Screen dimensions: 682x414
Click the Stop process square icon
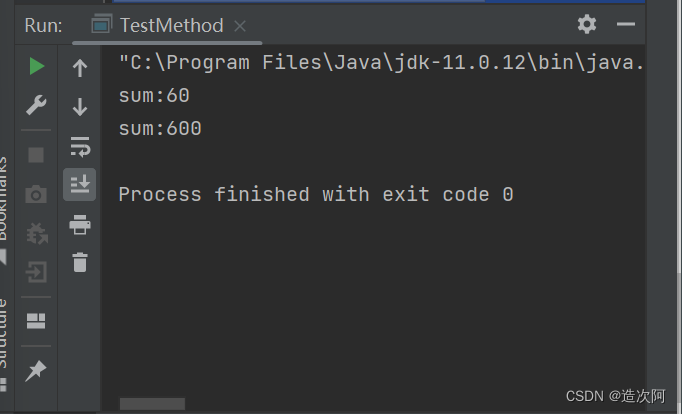coord(36,155)
